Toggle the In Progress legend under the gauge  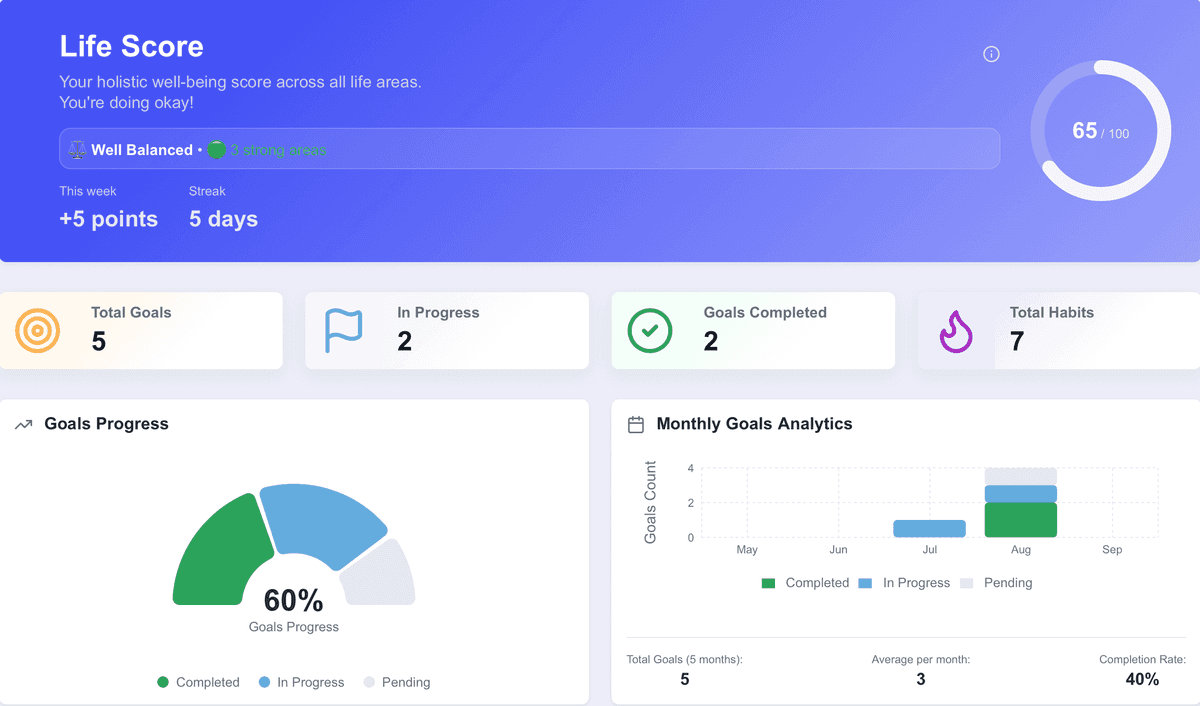(301, 682)
